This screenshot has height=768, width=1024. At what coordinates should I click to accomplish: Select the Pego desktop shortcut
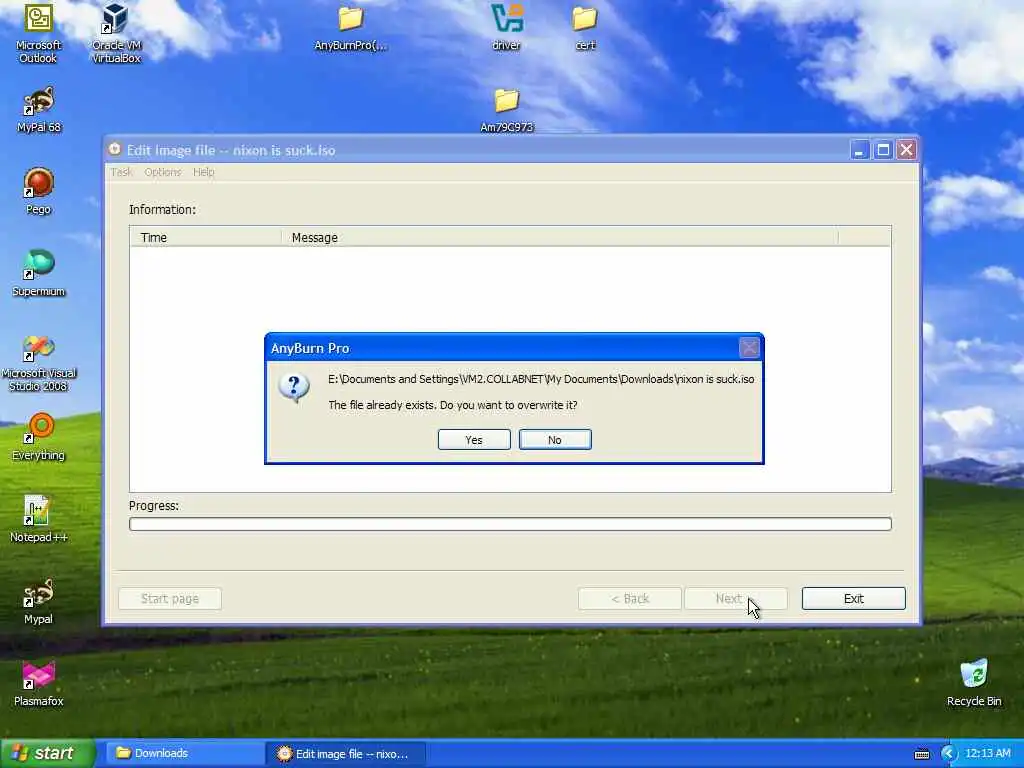[39, 191]
